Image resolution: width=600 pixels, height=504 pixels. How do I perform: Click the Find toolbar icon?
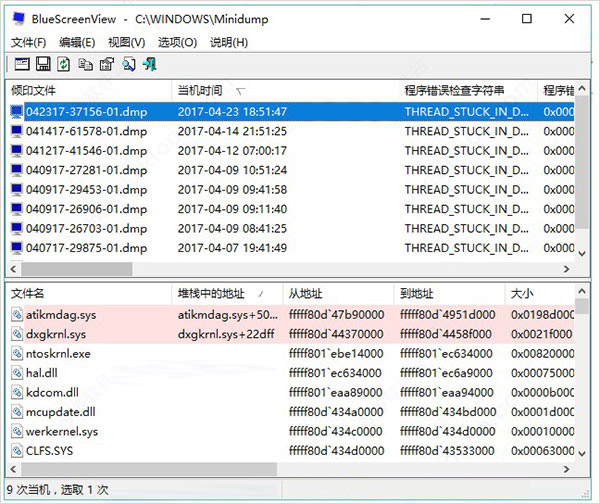pos(129,64)
